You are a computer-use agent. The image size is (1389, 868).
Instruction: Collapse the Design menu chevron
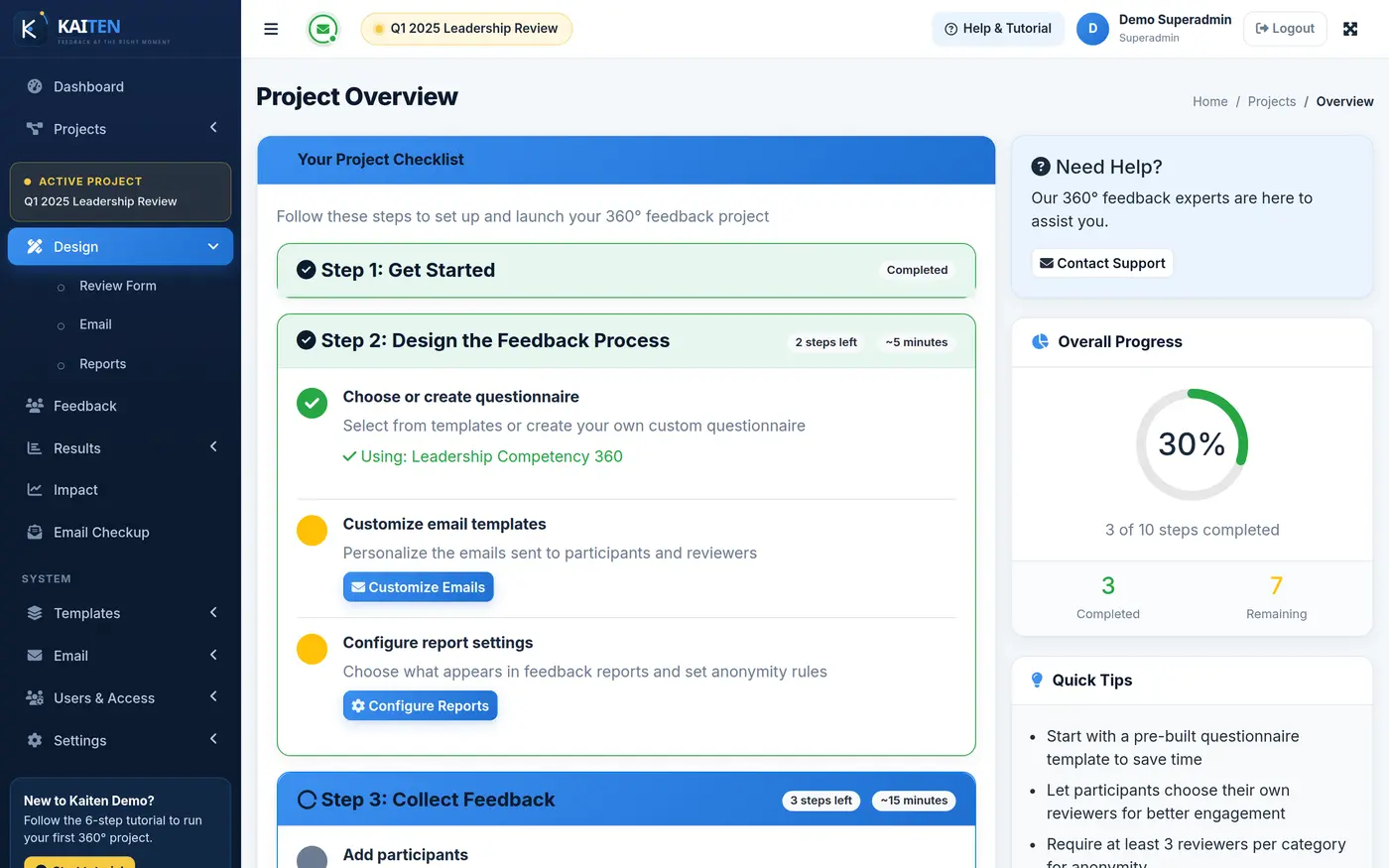[213, 246]
